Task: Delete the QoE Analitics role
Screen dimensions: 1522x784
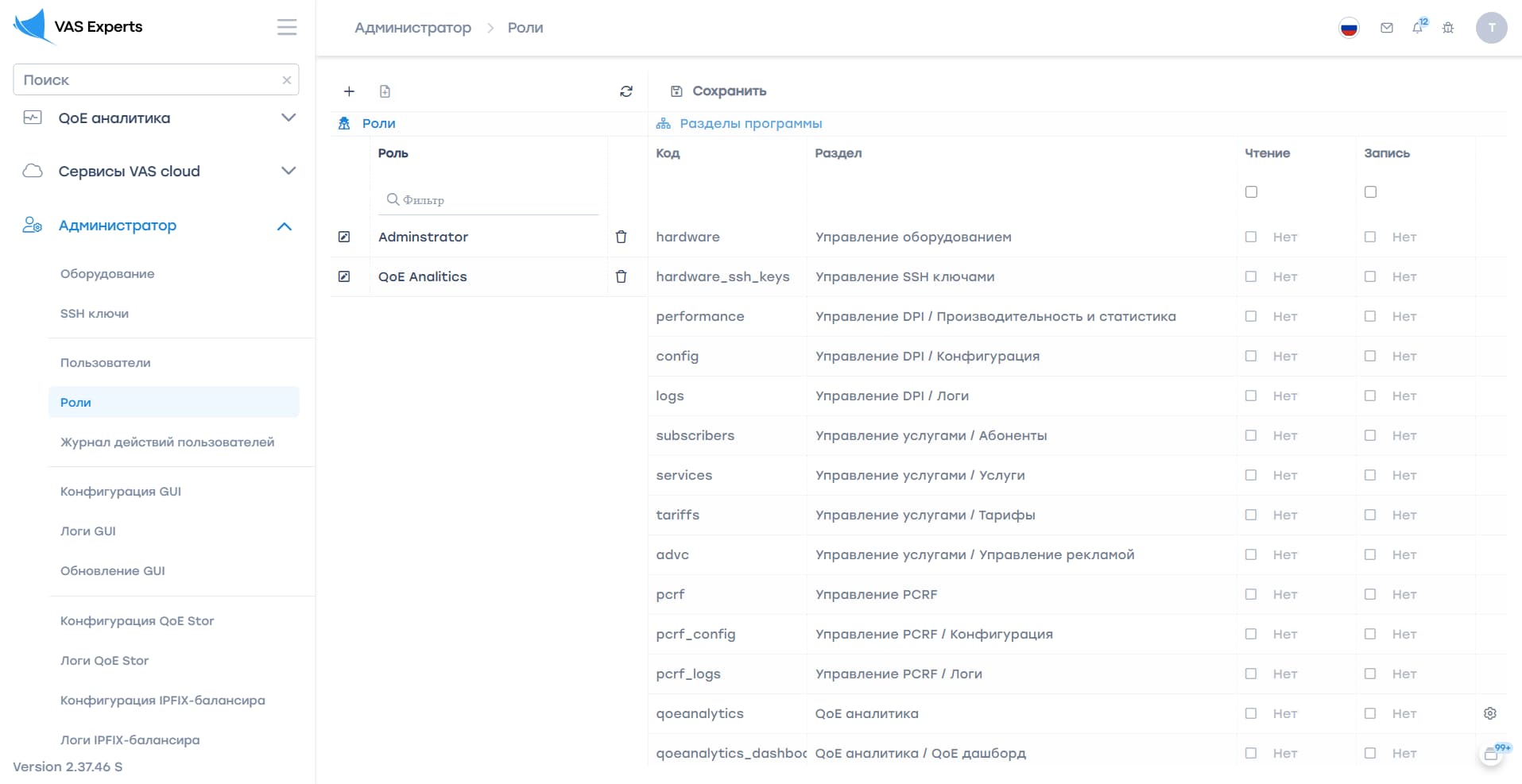Action: 622,276
